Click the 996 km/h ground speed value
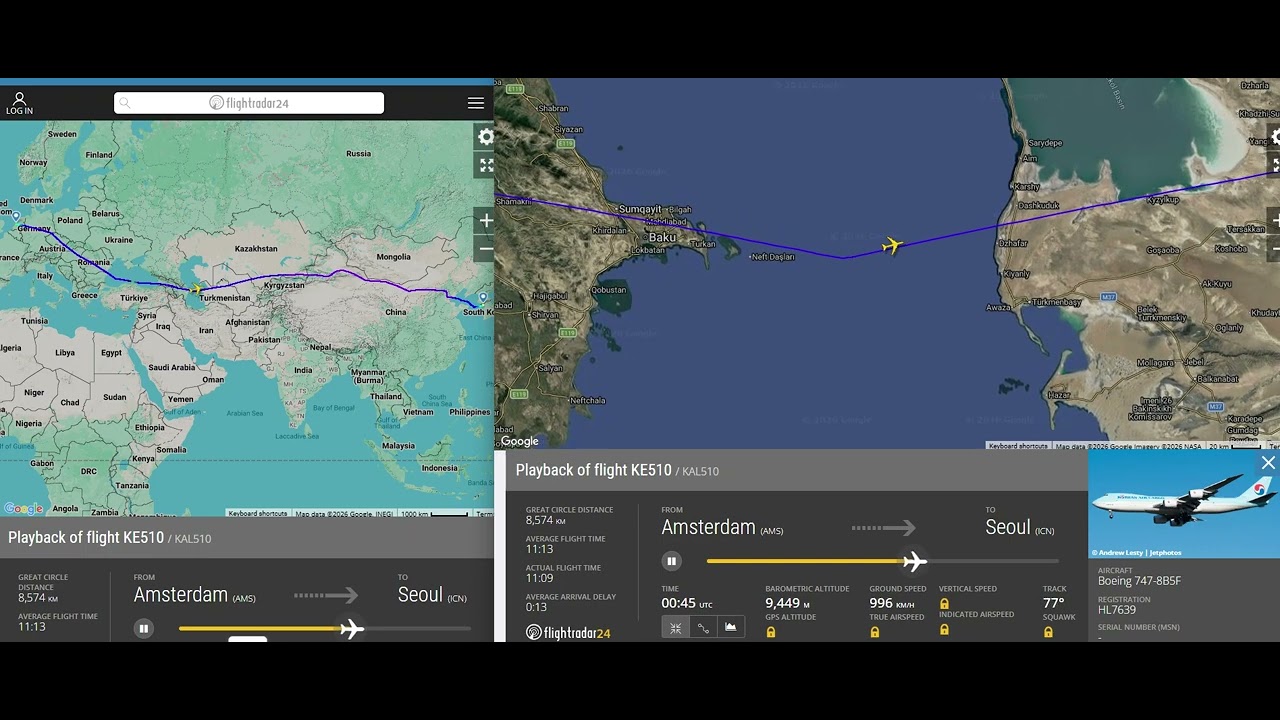Screen dimensions: 1280x720 [892, 604]
